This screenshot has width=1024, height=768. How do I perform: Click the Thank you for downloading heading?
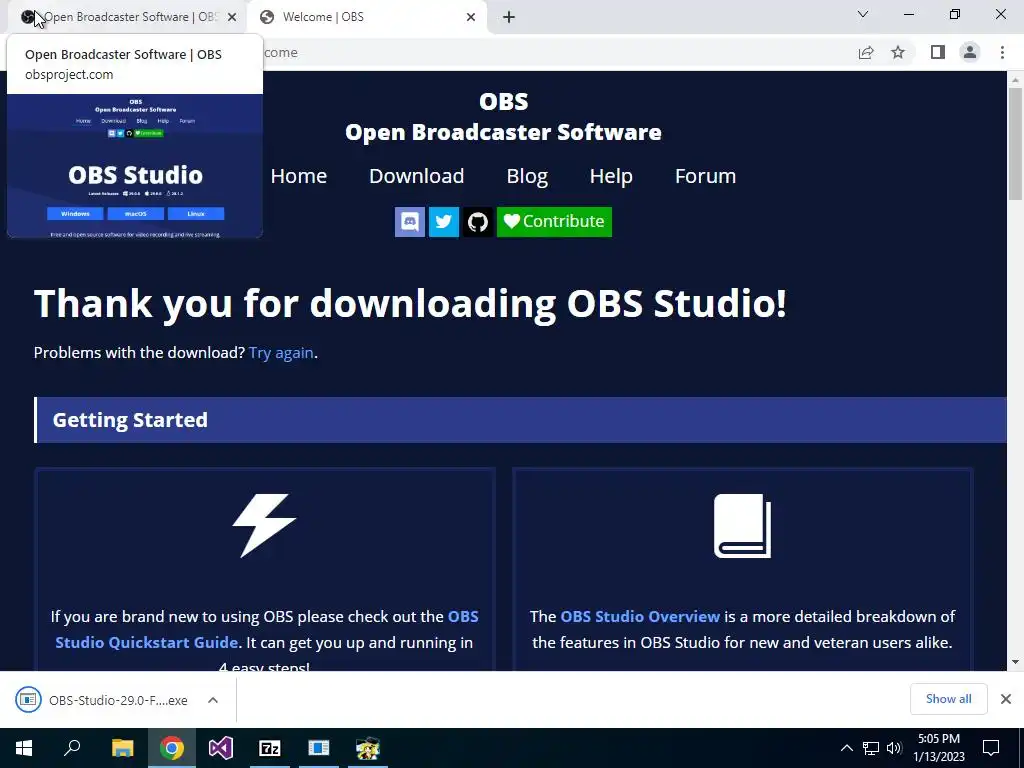pyautogui.click(x=410, y=304)
